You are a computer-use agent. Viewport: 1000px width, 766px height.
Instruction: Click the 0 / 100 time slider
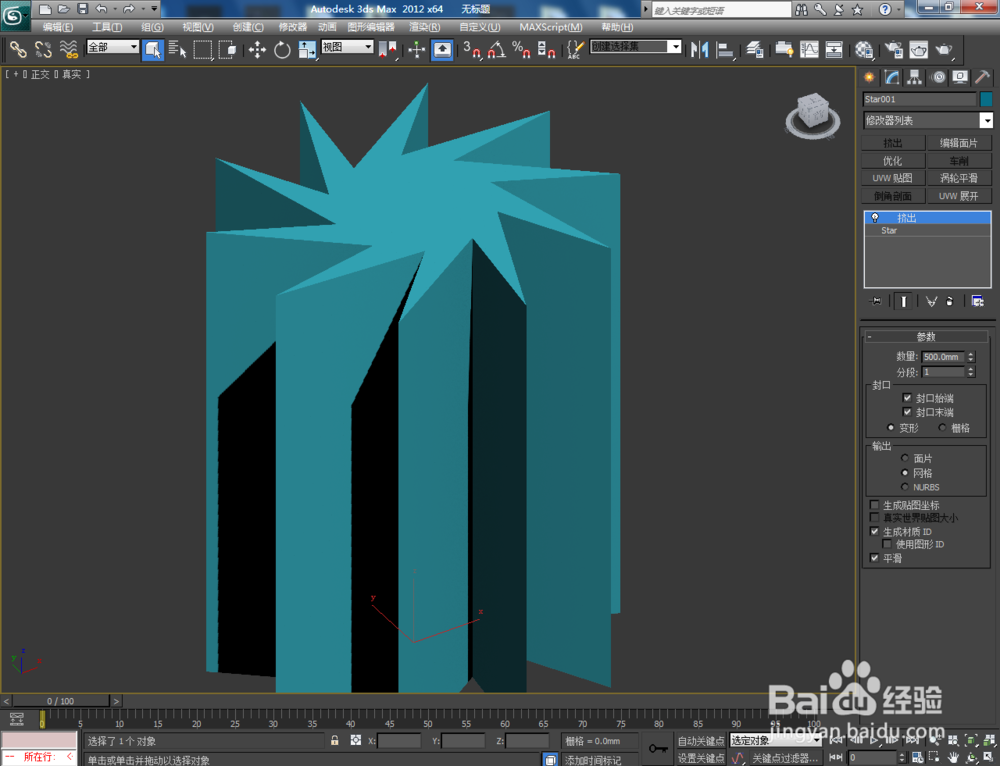point(61,701)
